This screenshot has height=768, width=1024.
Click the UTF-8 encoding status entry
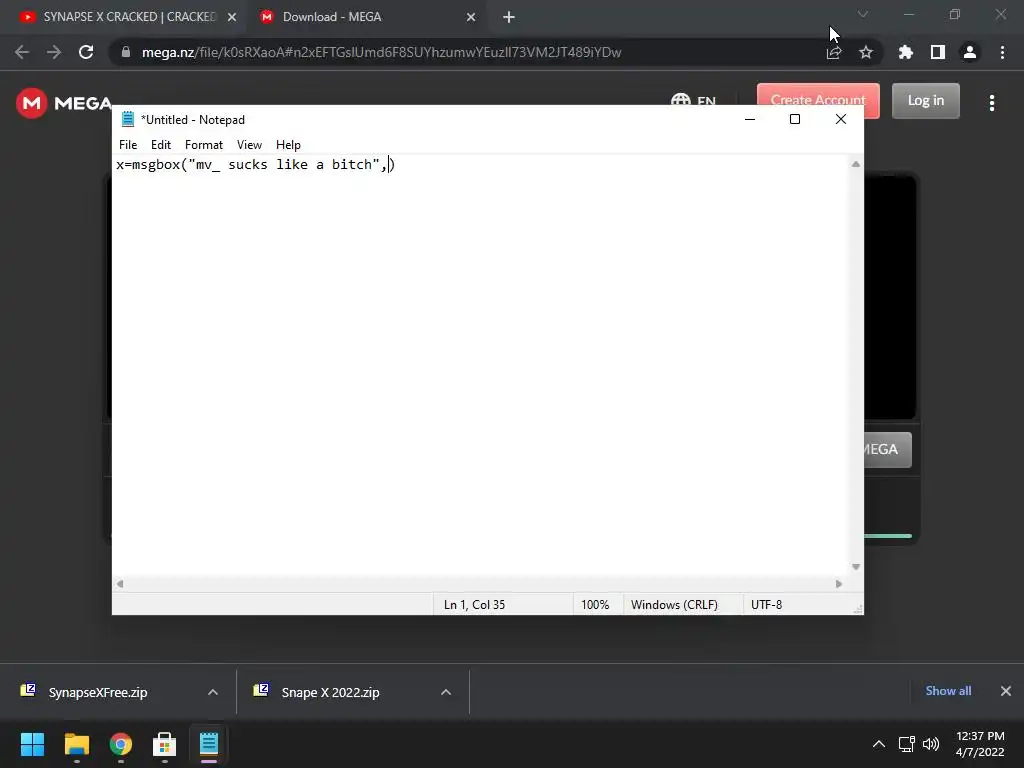pyautogui.click(x=766, y=605)
